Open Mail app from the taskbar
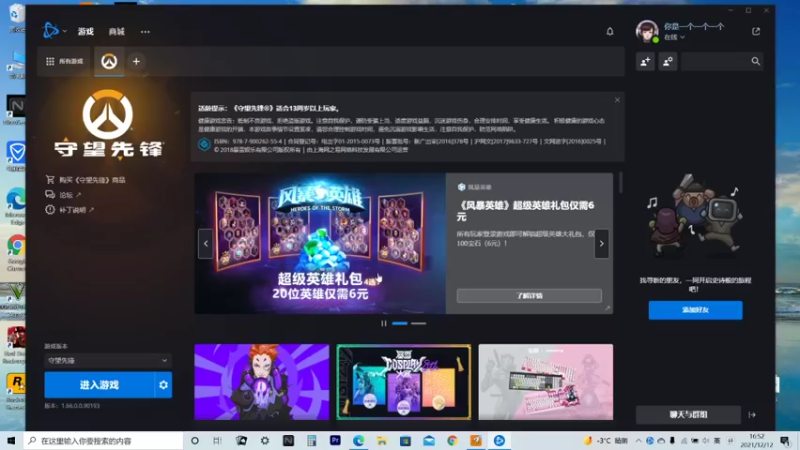The height and width of the screenshot is (450, 800). 429,441
